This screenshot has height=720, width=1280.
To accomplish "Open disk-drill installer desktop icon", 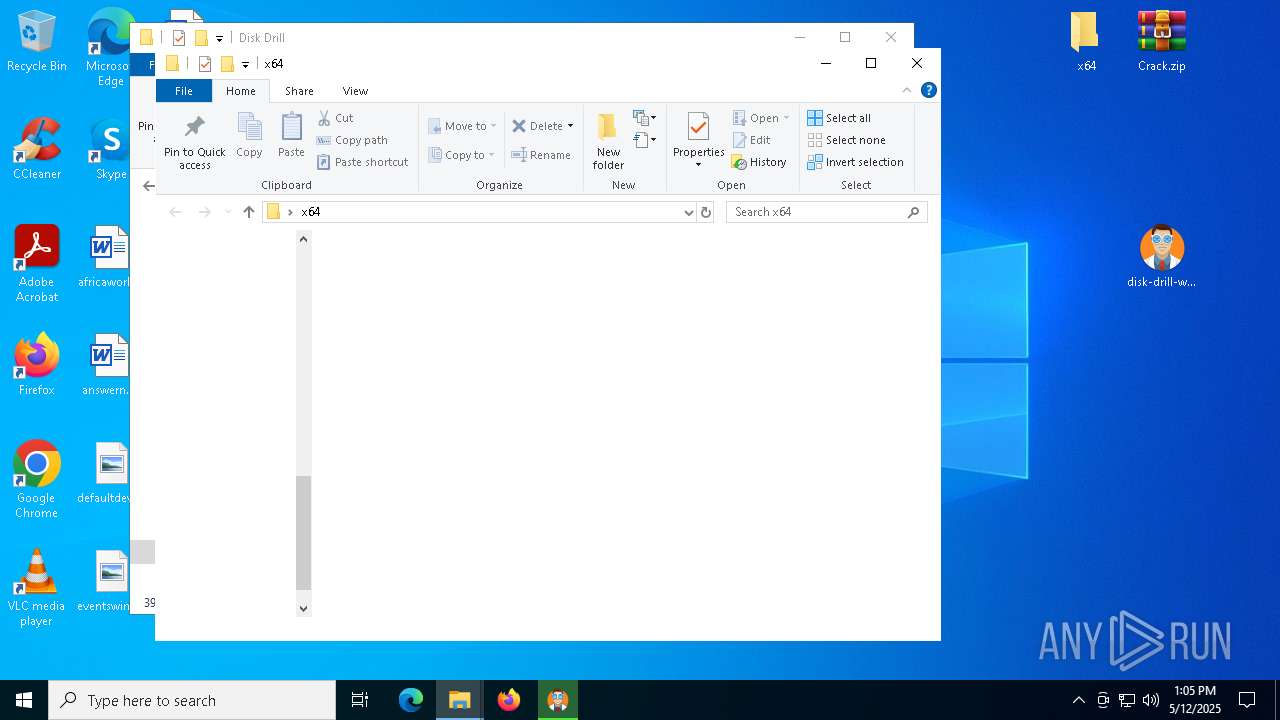I will coord(1161,256).
